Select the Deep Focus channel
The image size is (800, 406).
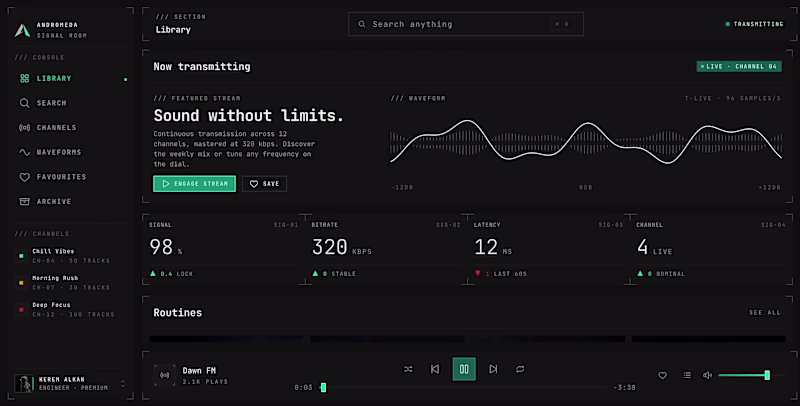[x=71, y=310]
